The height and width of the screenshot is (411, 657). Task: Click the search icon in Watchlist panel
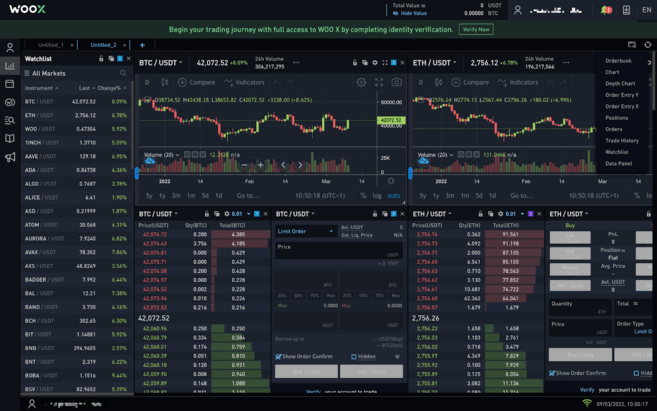[123, 73]
